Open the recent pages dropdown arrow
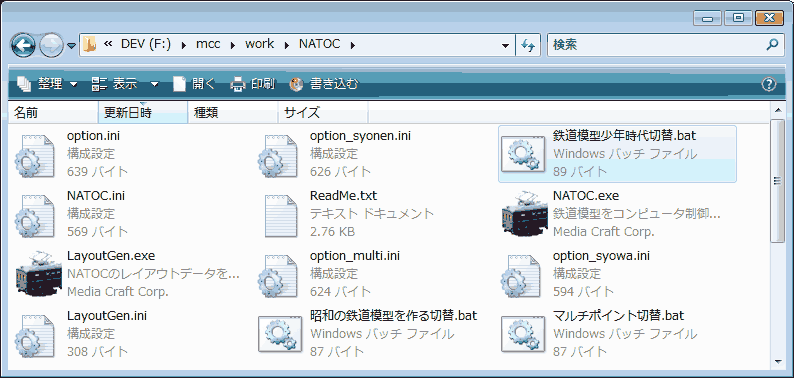The height and width of the screenshot is (378, 794). (x=71, y=46)
